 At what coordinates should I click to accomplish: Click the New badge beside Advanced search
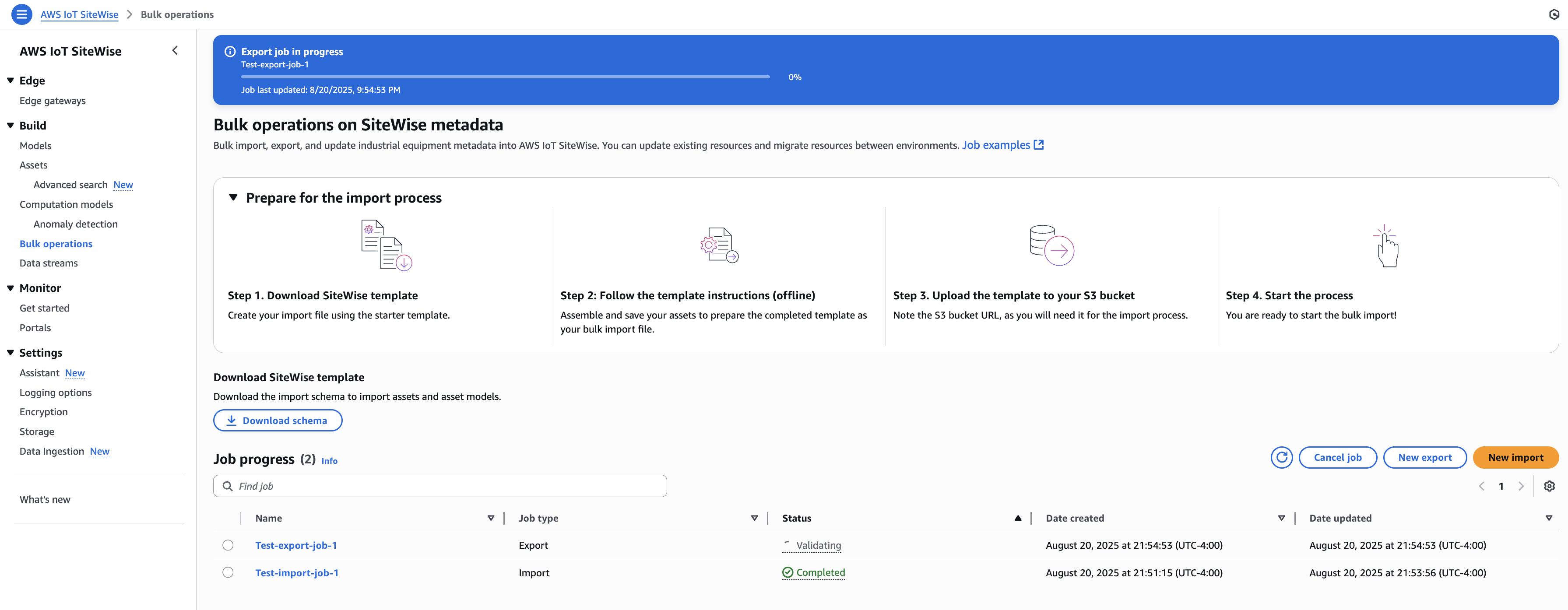[123, 185]
